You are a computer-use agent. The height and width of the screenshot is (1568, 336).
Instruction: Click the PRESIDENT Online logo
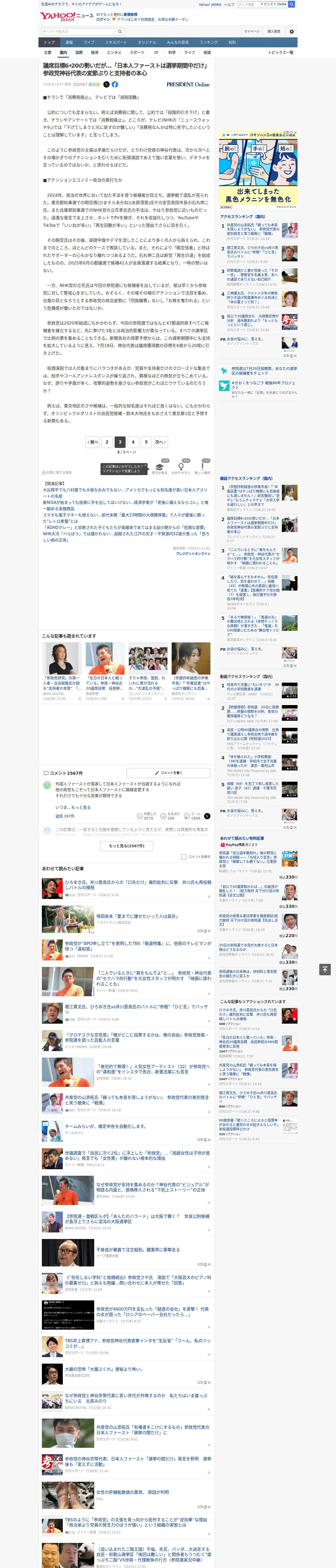tap(188, 85)
